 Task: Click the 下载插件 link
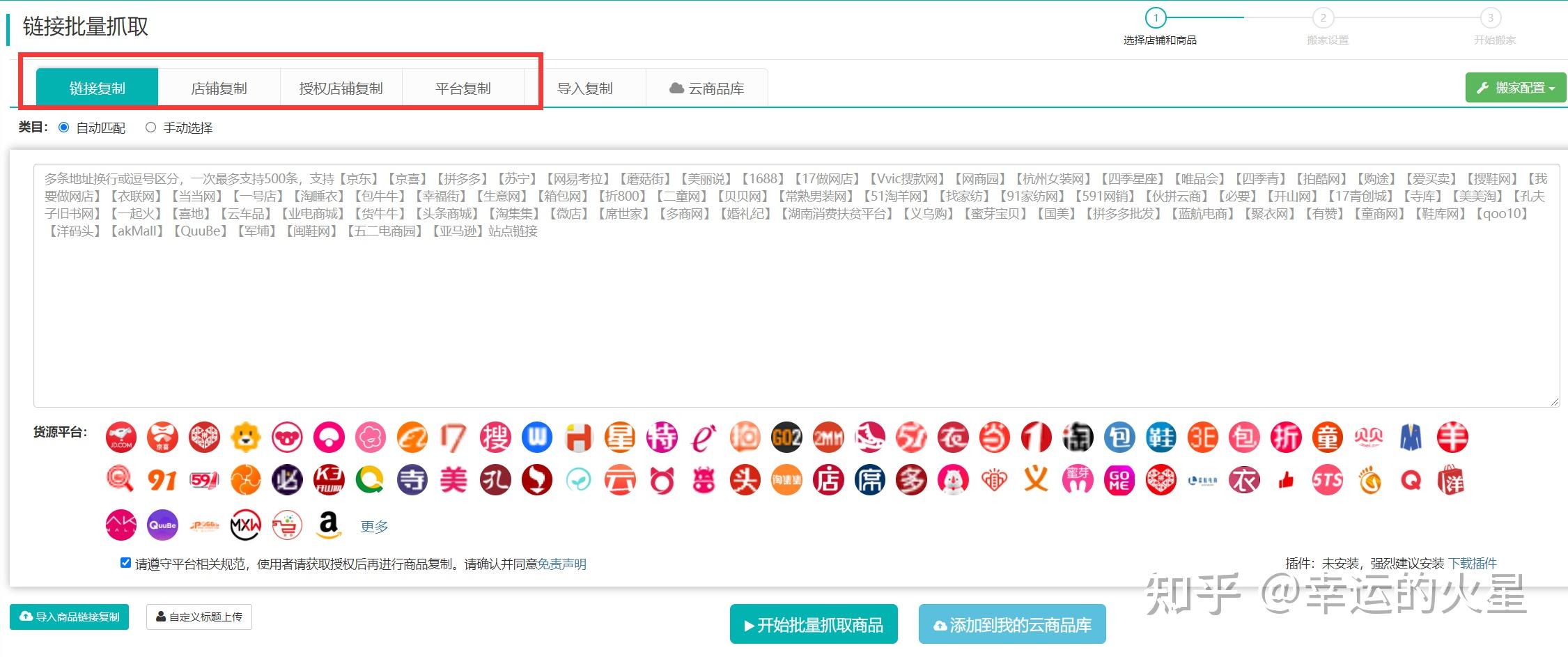[x=1473, y=564]
